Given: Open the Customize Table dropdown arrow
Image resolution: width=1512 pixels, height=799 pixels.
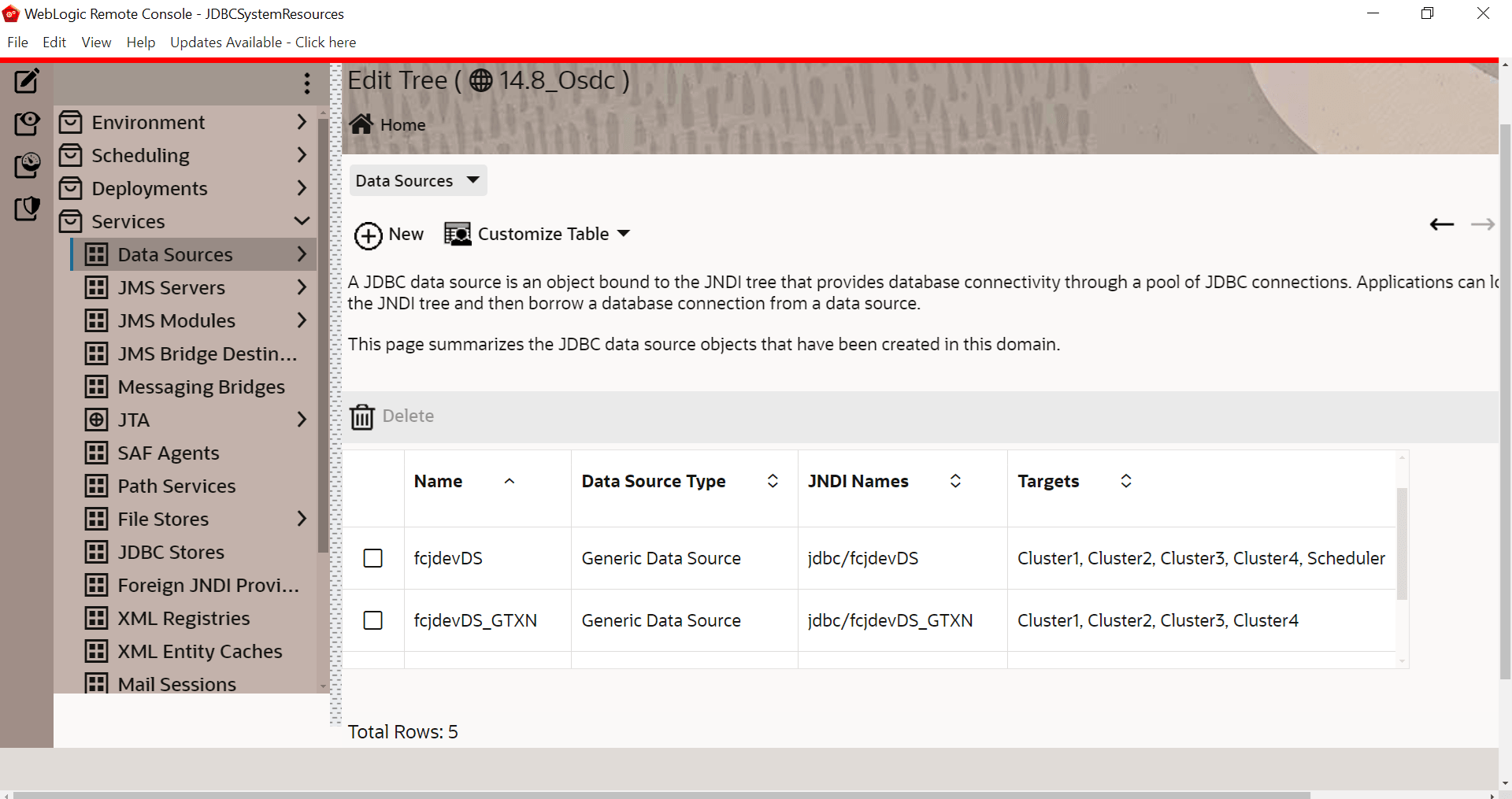Looking at the screenshot, I should 624,234.
